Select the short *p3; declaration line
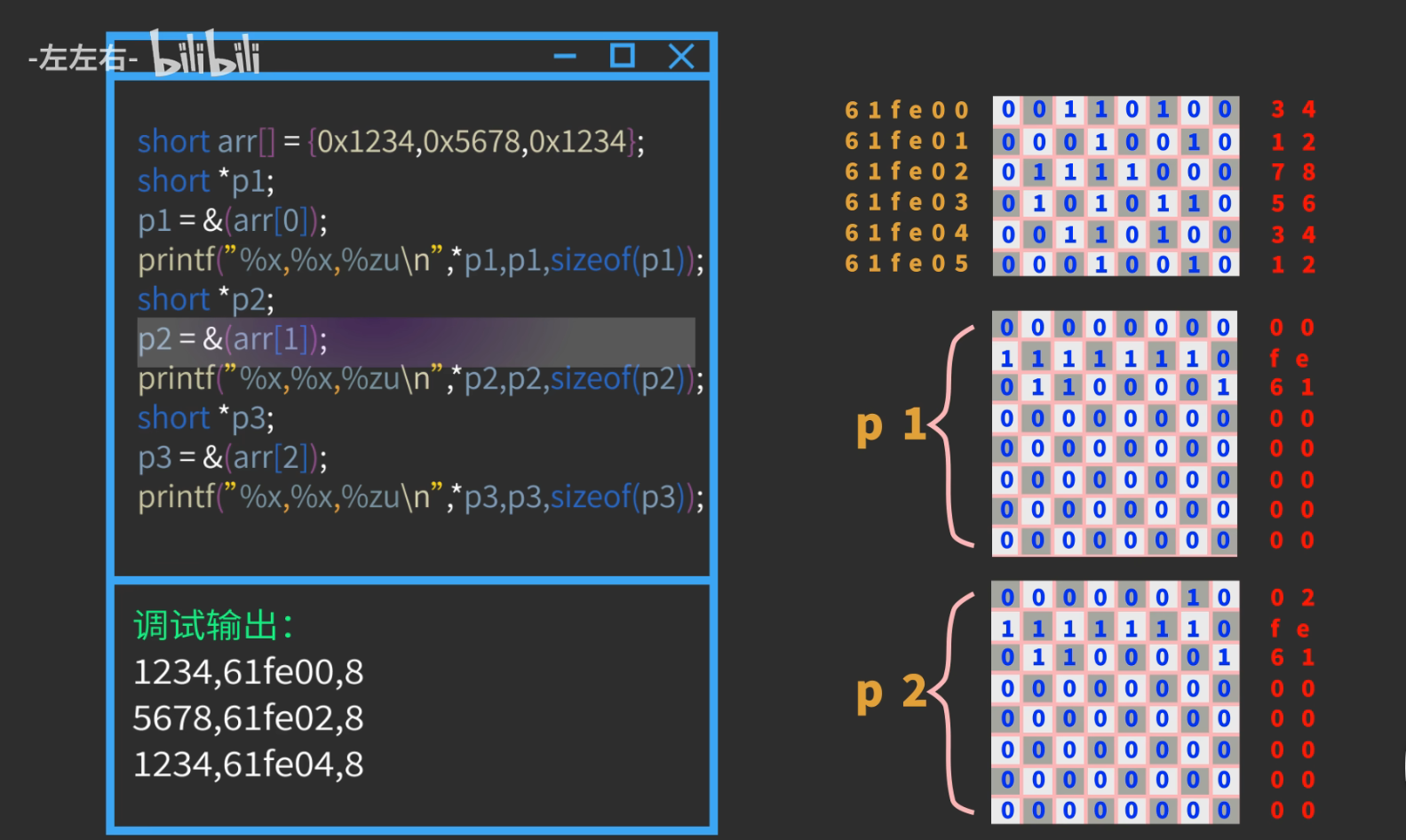 (x=206, y=418)
